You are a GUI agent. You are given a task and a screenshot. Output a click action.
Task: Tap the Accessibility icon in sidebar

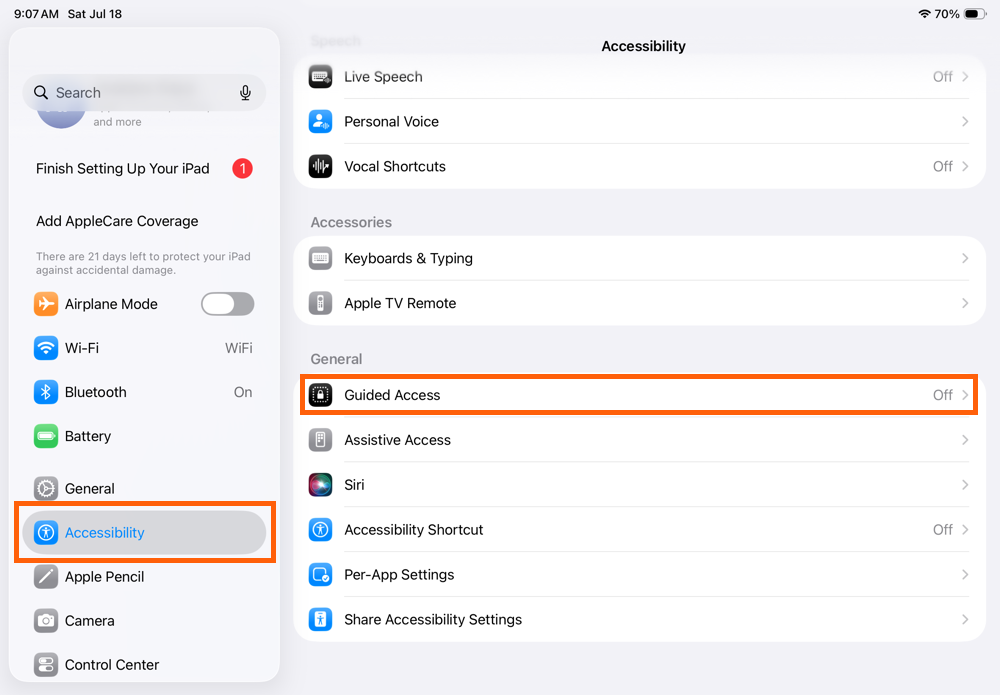coord(46,532)
